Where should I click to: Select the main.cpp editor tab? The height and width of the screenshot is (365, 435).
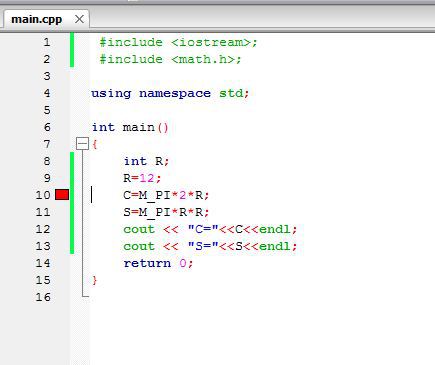(37, 19)
